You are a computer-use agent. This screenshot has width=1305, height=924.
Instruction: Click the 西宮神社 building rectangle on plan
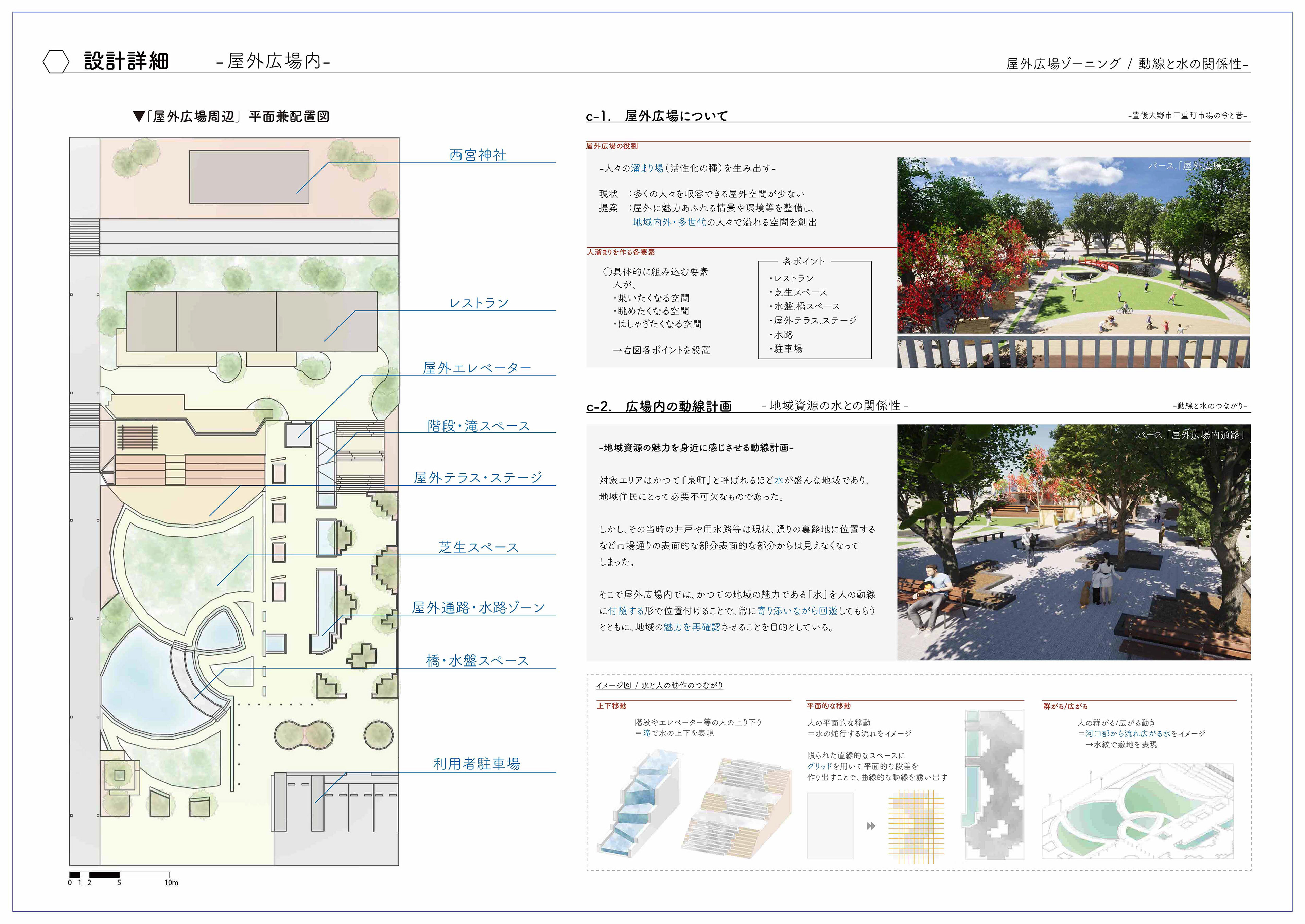(249, 177)
